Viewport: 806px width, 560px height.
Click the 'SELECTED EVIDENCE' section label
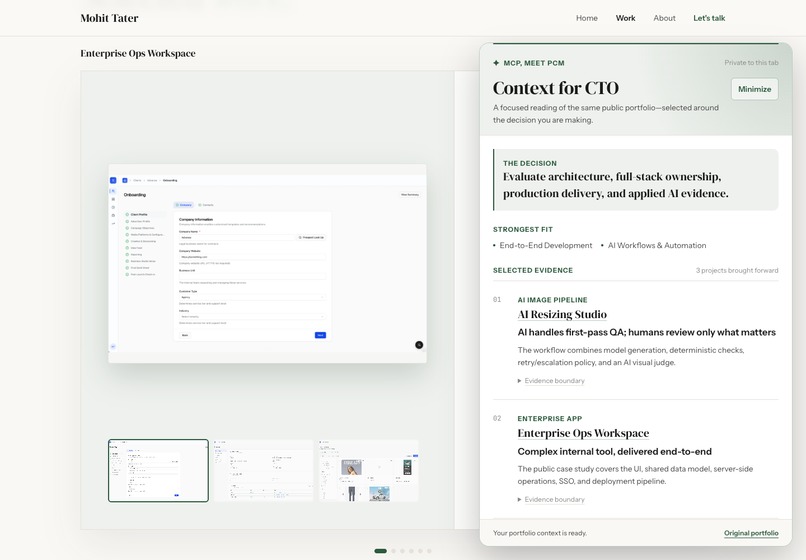coord(533,270)
